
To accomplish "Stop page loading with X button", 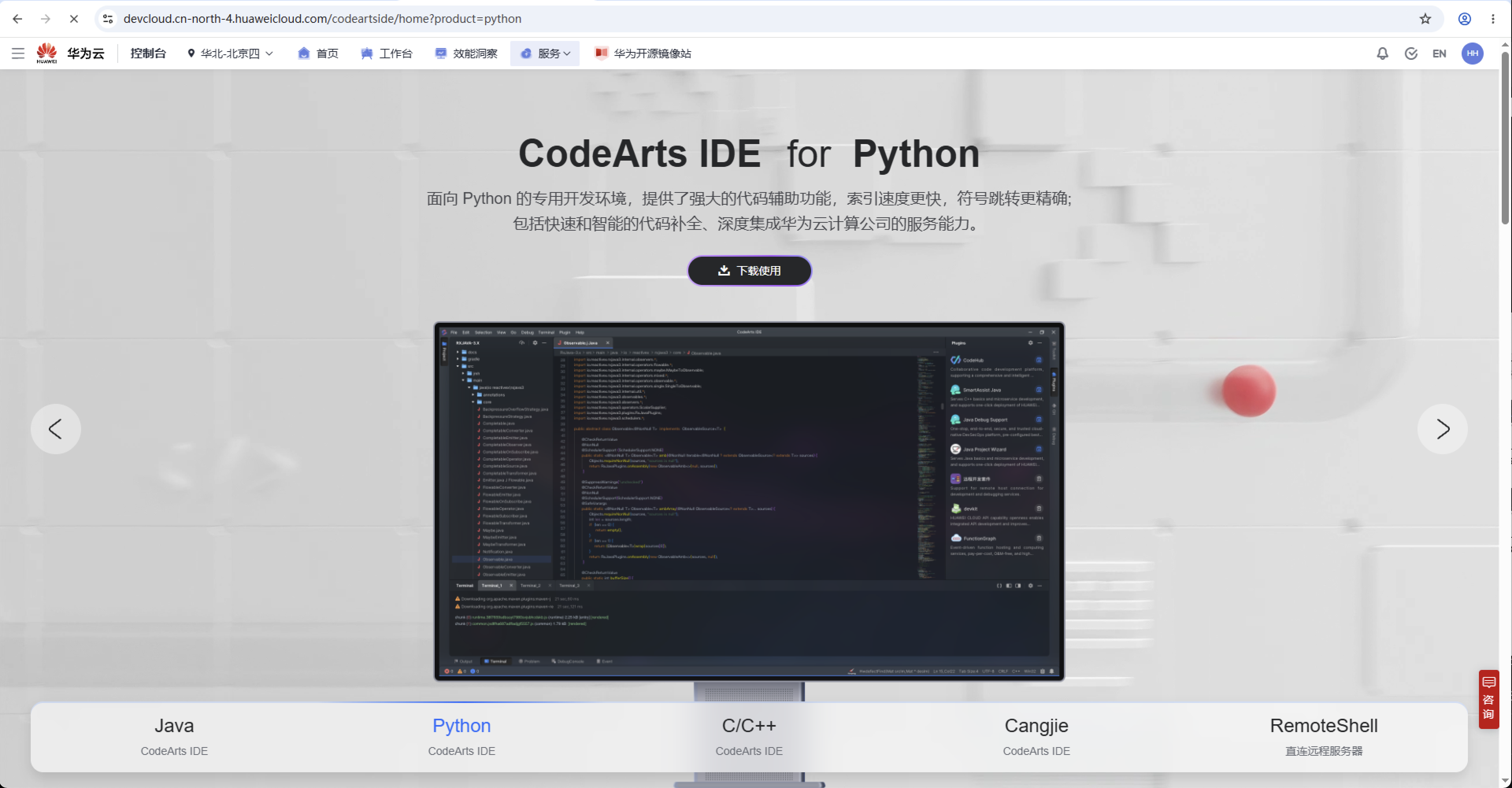I will pos(74,19).
